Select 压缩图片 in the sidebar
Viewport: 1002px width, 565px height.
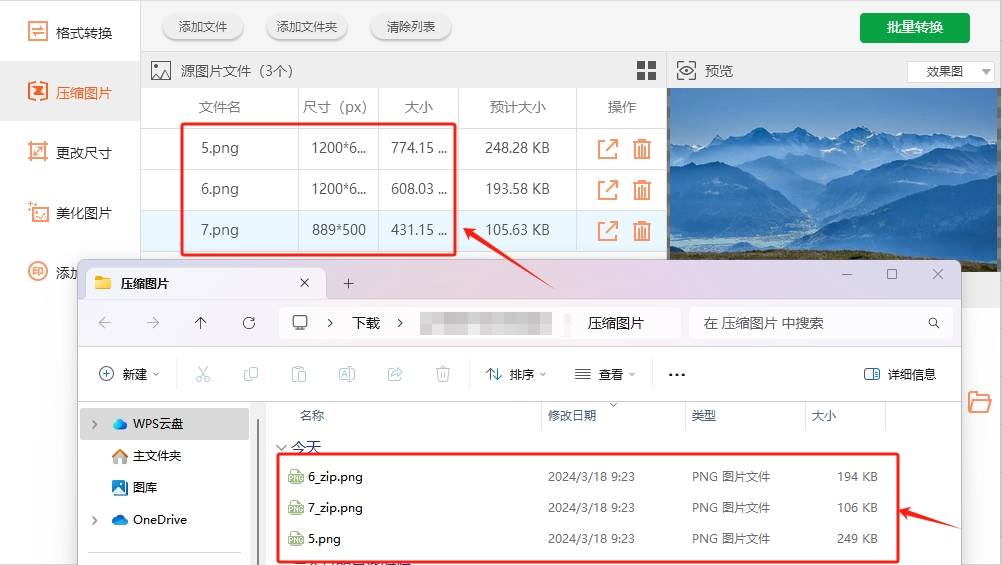coord(70,92)
